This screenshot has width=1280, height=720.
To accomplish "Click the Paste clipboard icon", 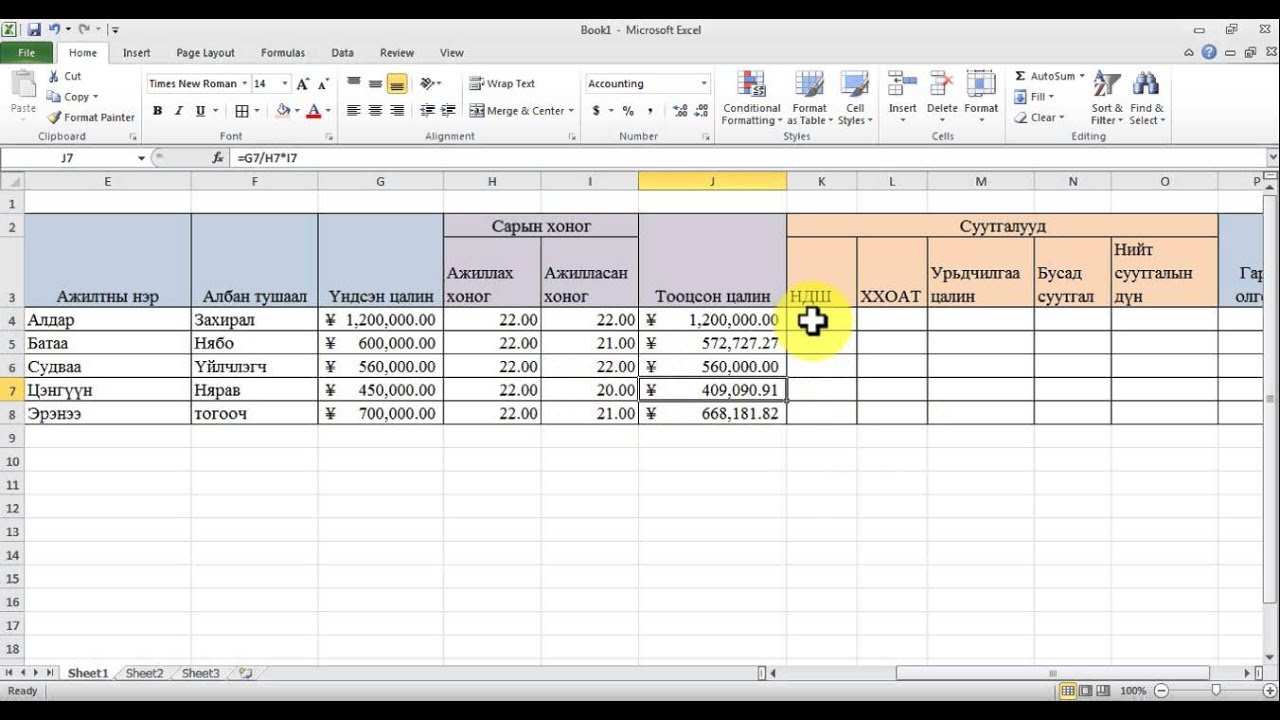I will (23, 85).
